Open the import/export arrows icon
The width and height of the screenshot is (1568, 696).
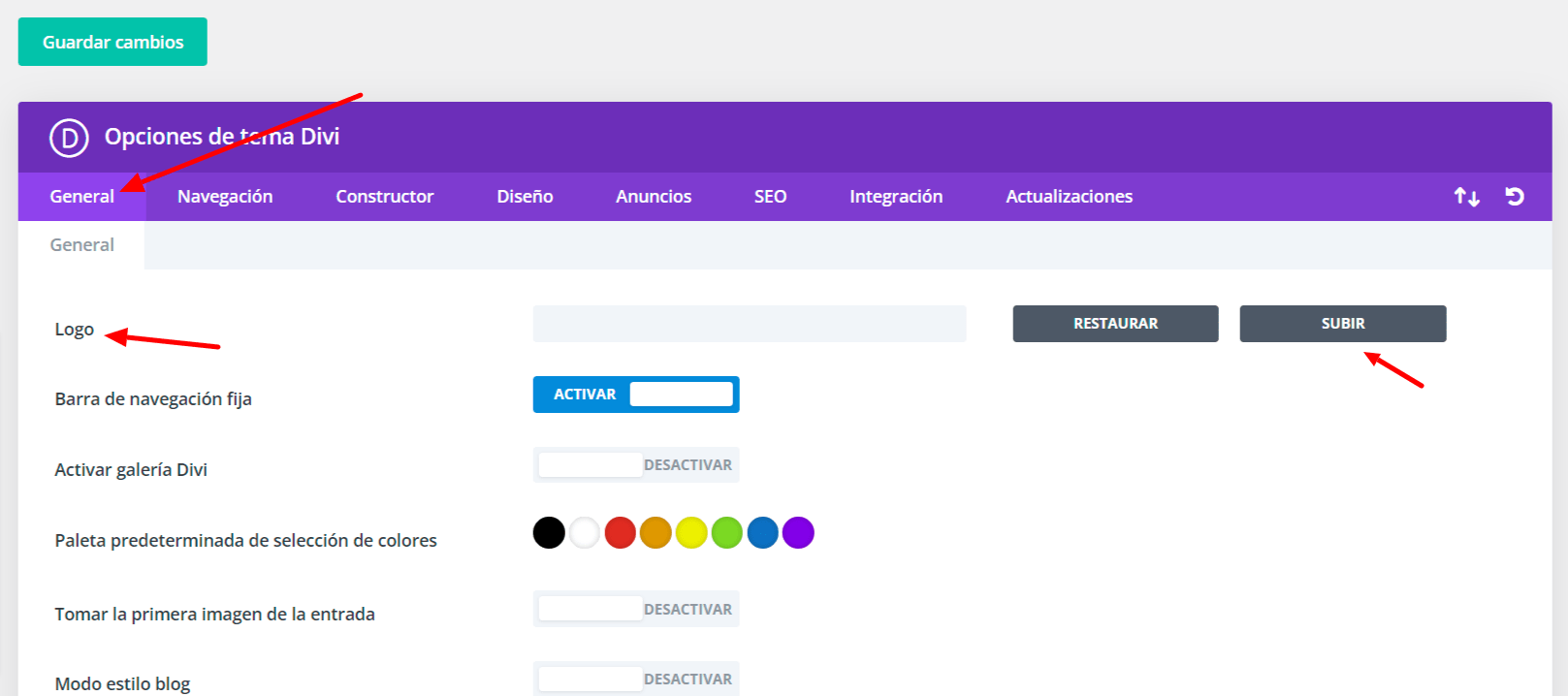(1466, 197)
